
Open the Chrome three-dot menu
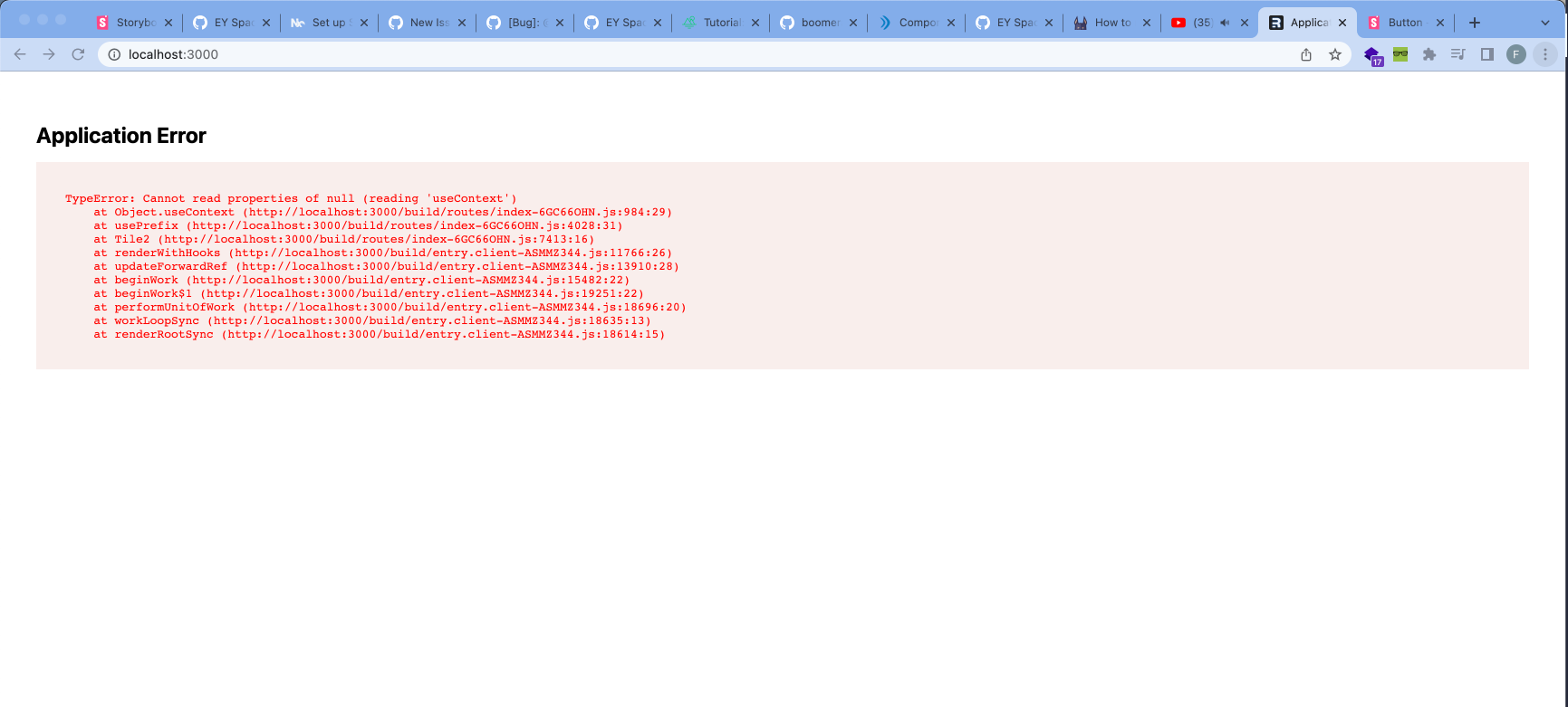(1545, 54)
